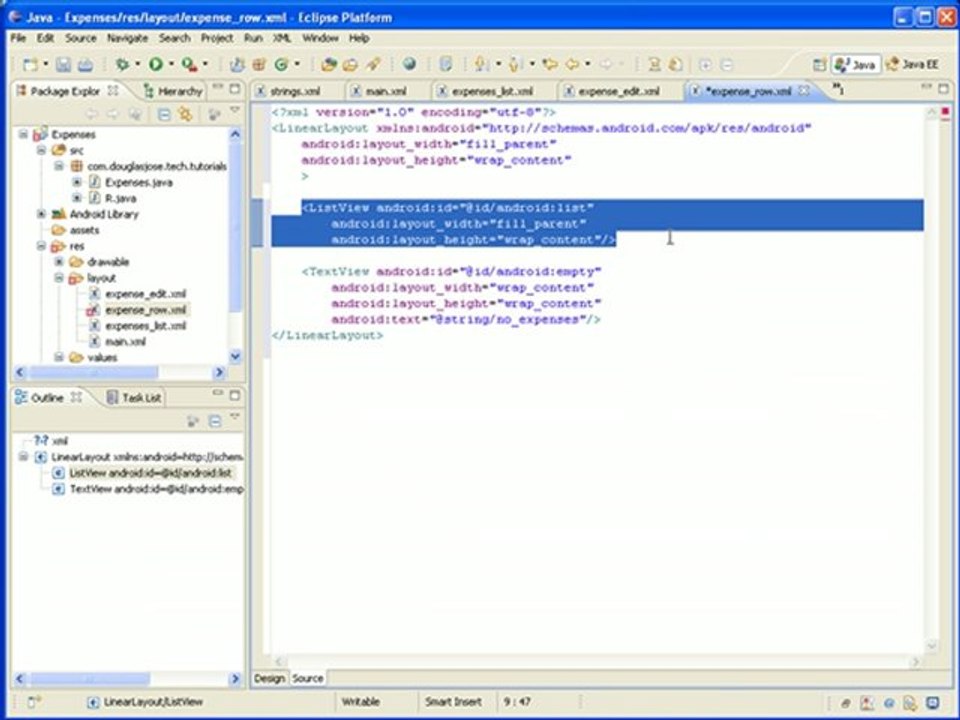Open the Project menu
Image resolution: width=960 pixels, height=720 pixels.
pyautogui.click(x=217, y=38)
